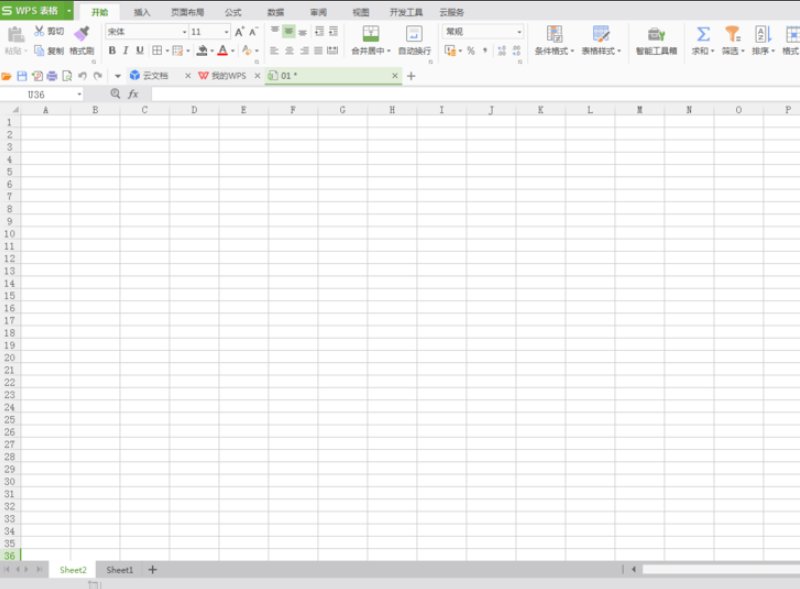Toggle Italic formatting
The image size is (800, 589).
point(126,51)
